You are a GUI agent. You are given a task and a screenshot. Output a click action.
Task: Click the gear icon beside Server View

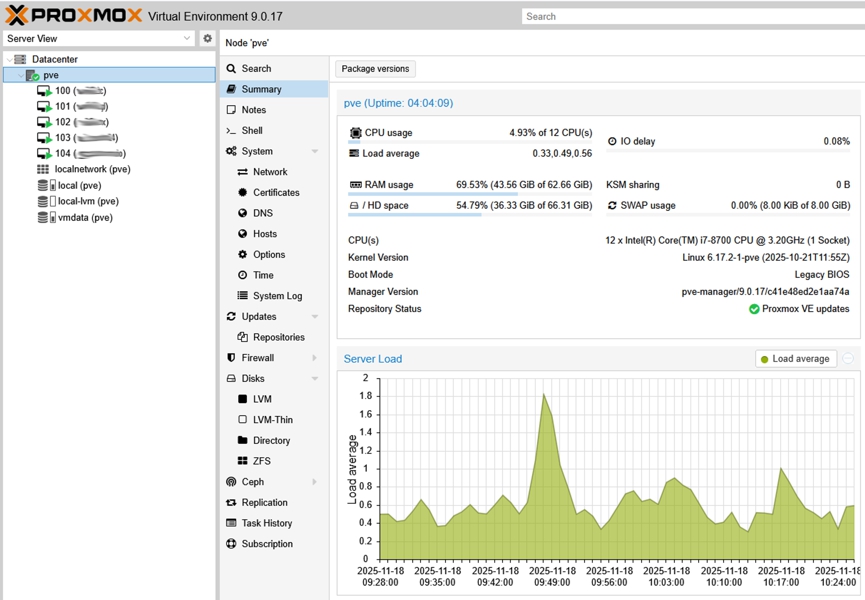tap(207, 39)
